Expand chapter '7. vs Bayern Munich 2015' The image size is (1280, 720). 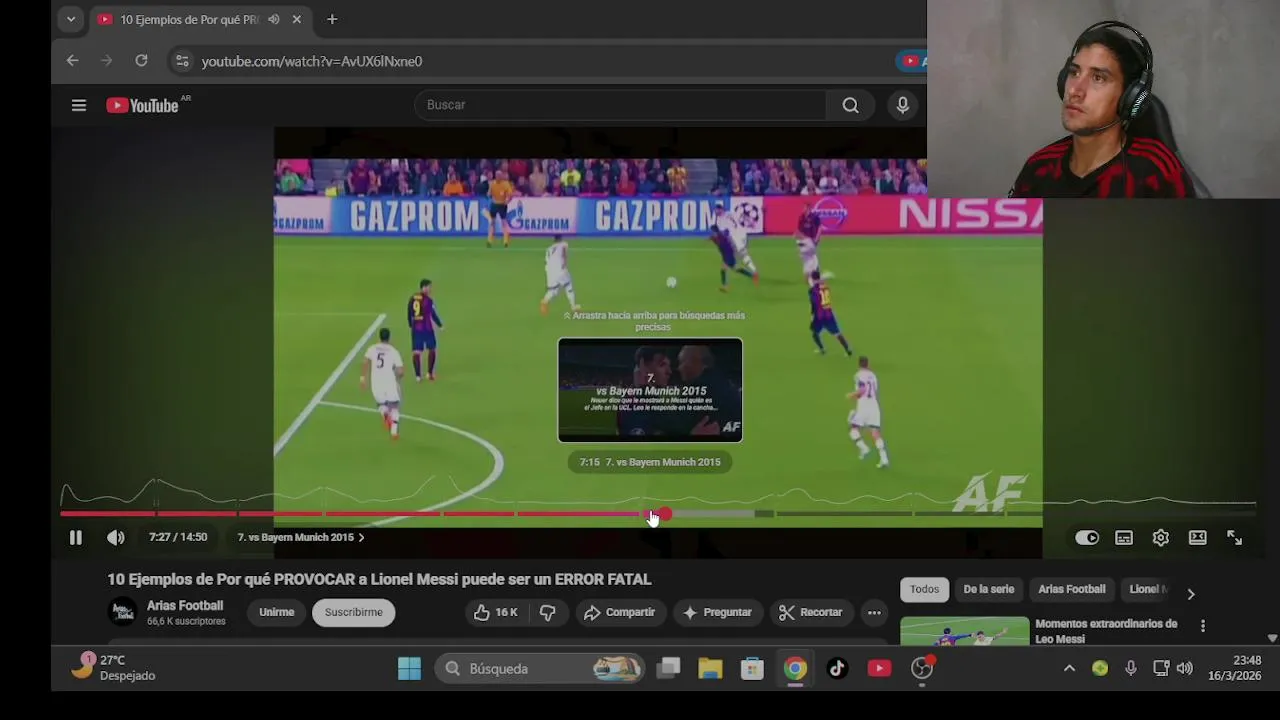point(300,537)
